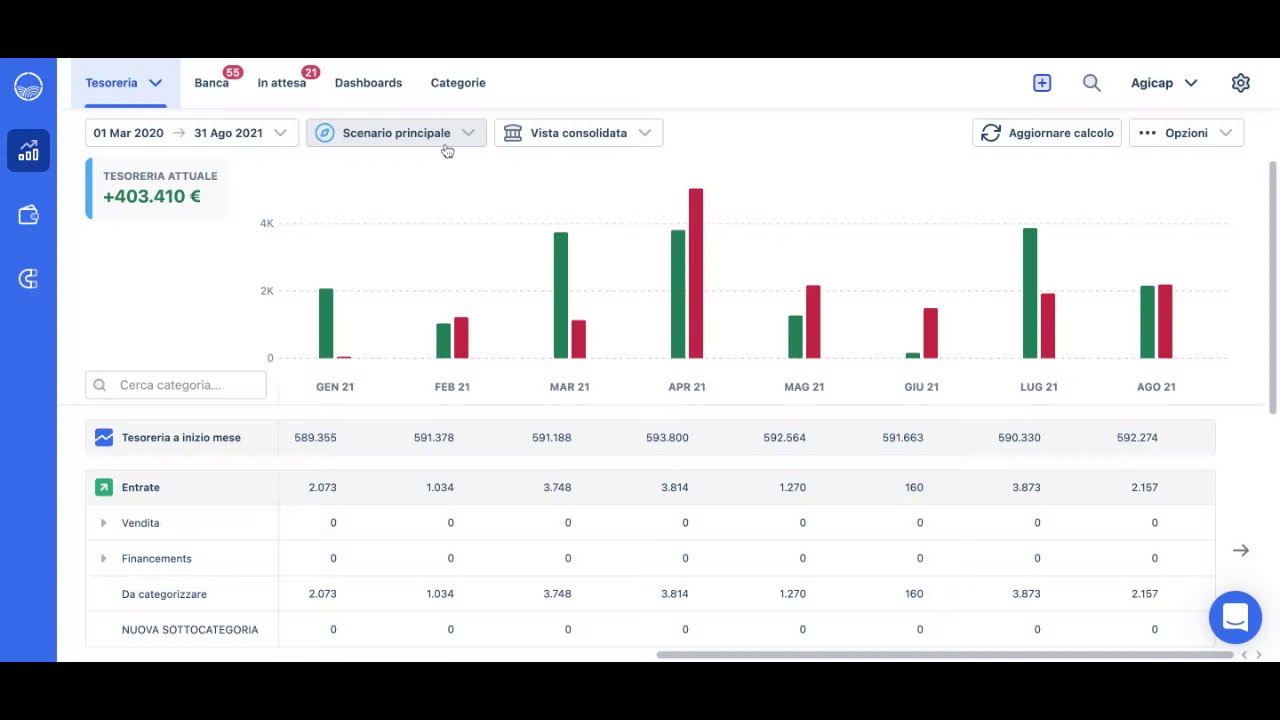The height and width of the screenshot is (720, 1280).
Task: Click the search icon in Cerca categoria
Action: pos(100,385)
